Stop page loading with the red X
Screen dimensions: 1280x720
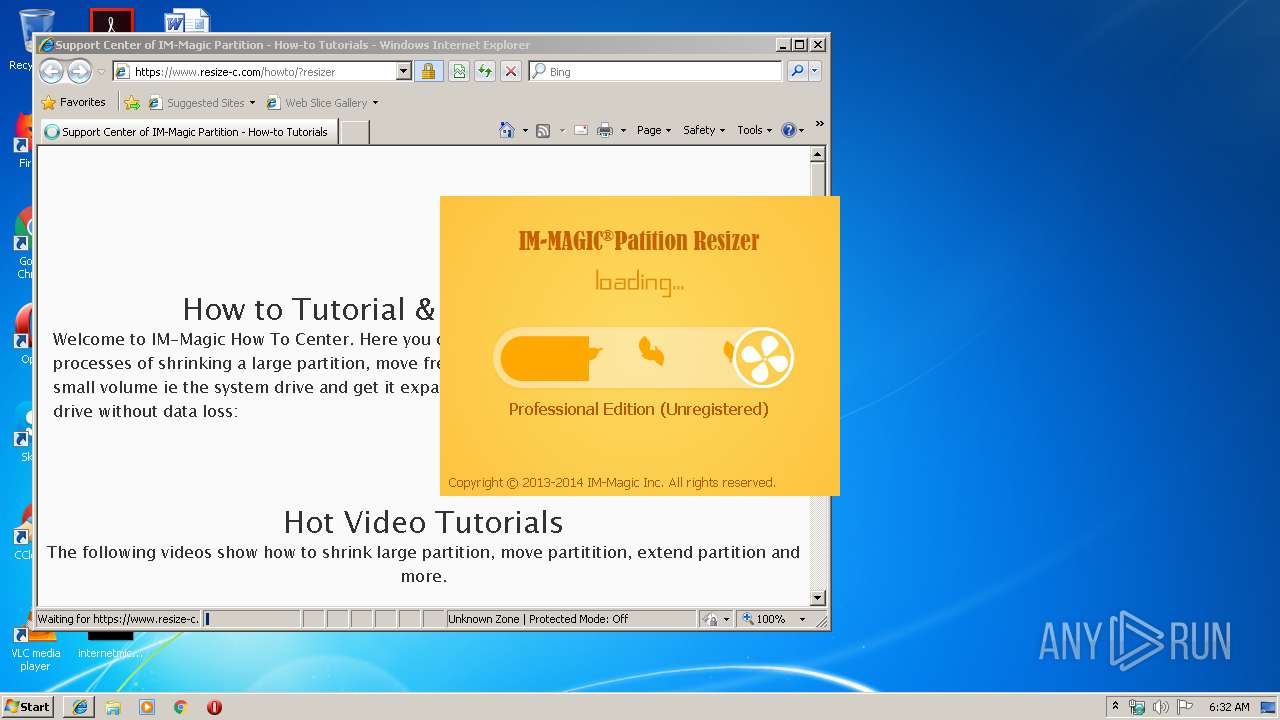coord(511,71)
